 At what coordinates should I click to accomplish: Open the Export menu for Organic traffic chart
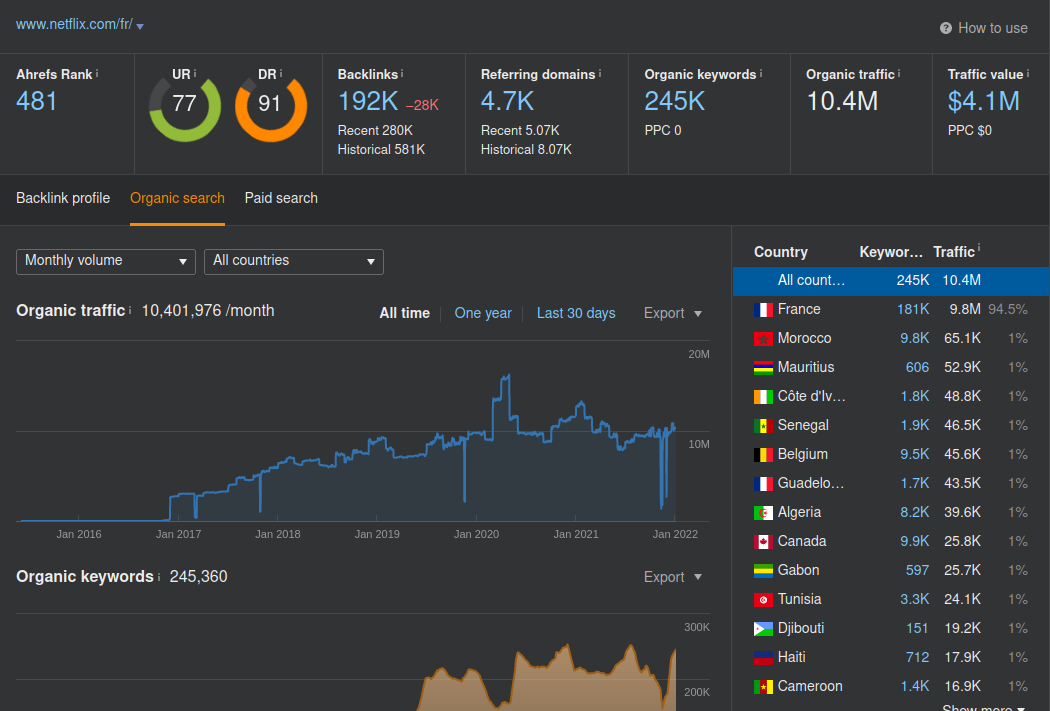[672, 313]
